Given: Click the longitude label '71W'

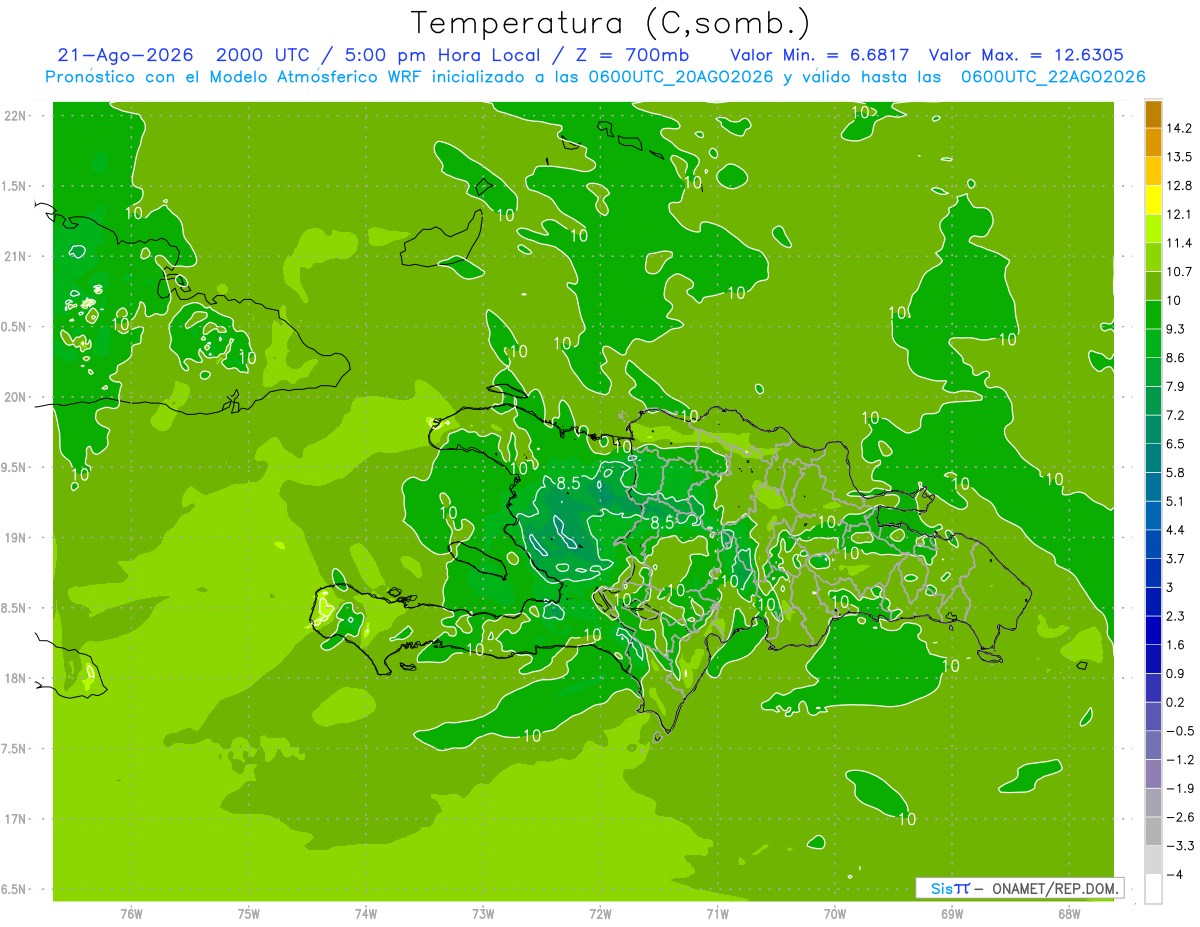Looking at the screenshot, I should tap(717, 912).
